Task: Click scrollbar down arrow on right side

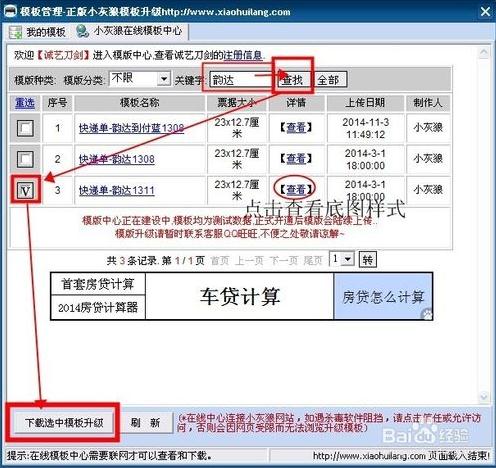Action: pos(484,396)
